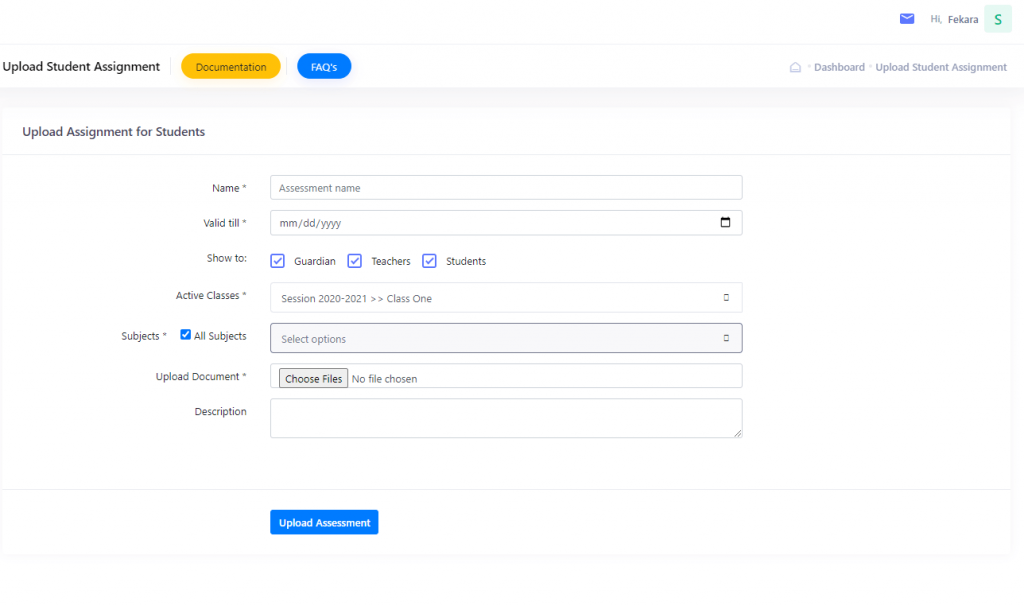Screen dimensions: 1024x606
Task: Expand the Subjects select options list
Action: (500, 339)
